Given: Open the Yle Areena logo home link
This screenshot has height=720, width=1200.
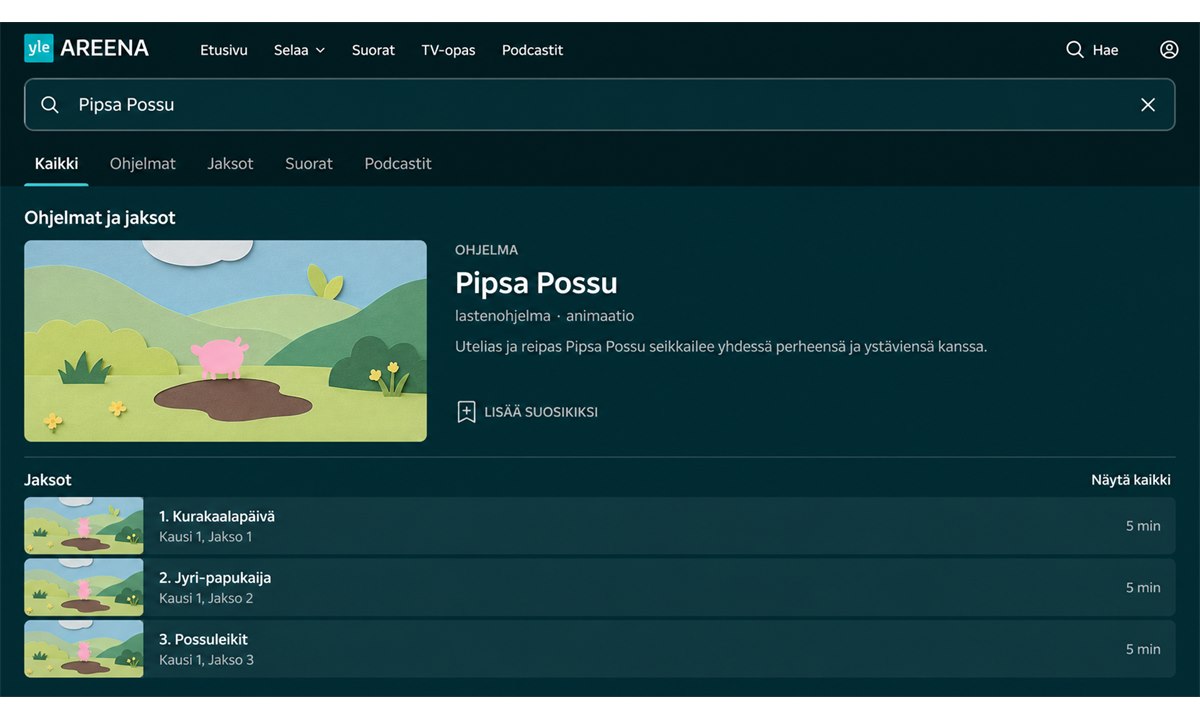Looking at the screenshot, I should 87,48.
